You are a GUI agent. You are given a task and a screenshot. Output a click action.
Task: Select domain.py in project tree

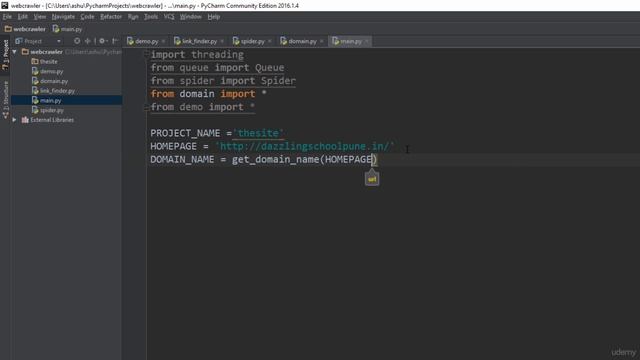[x=54, y=81]
